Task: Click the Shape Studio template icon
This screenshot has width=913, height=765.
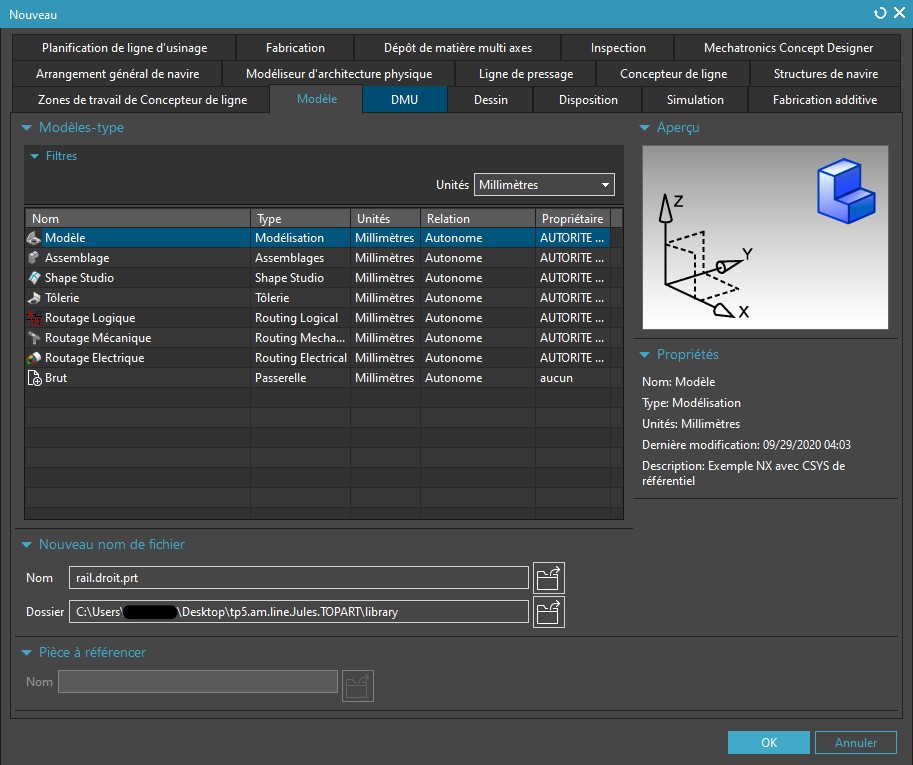Action: [x=34, y=278]
